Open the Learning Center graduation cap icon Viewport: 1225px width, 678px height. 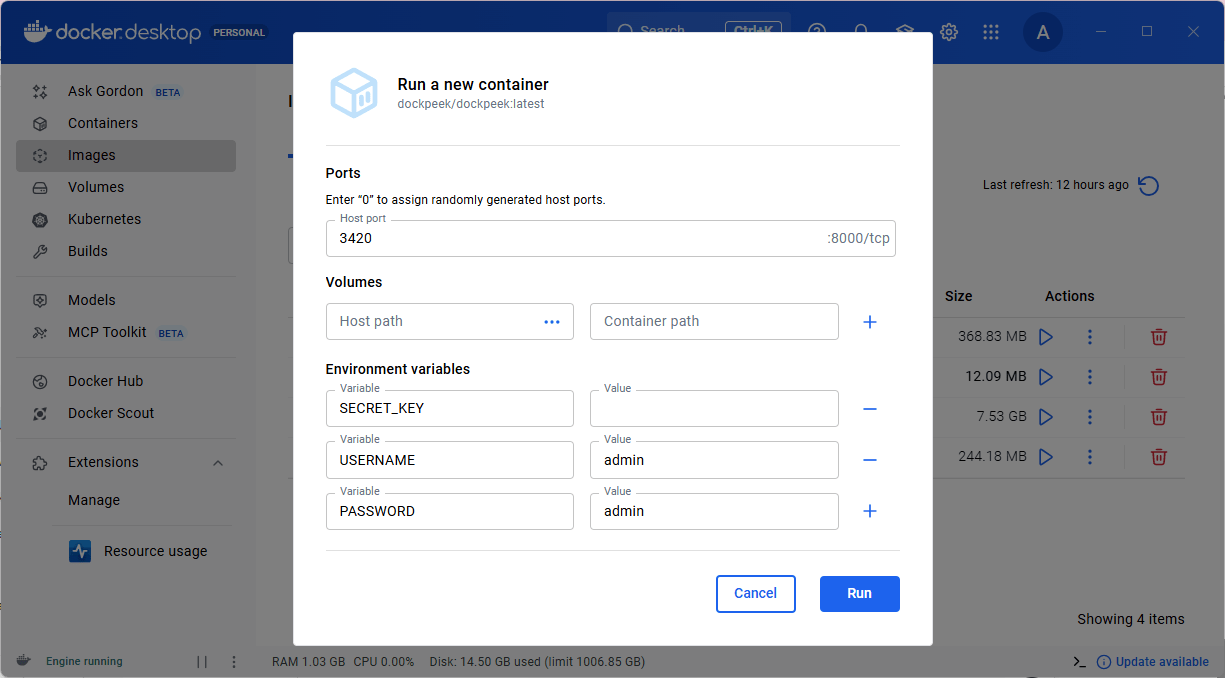click(x=904, y=31)
